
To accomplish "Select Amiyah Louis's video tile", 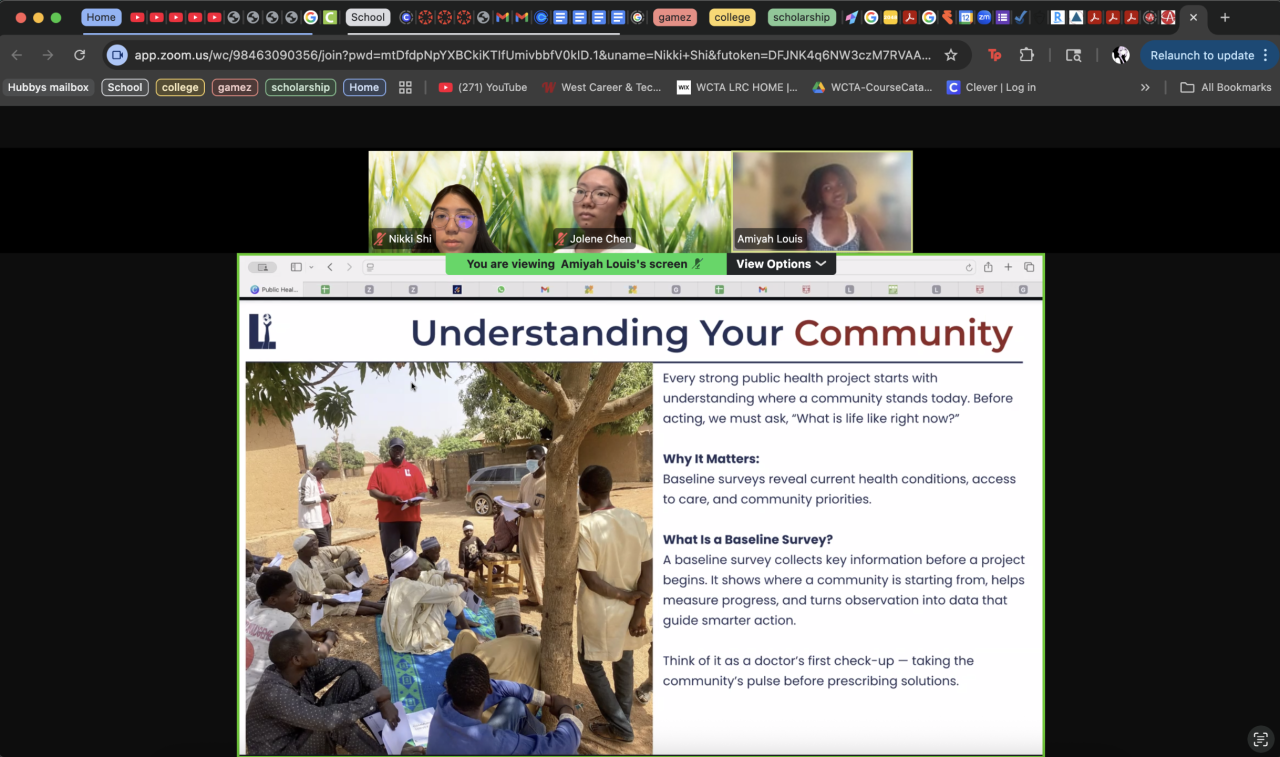I will tap(823, 201).
